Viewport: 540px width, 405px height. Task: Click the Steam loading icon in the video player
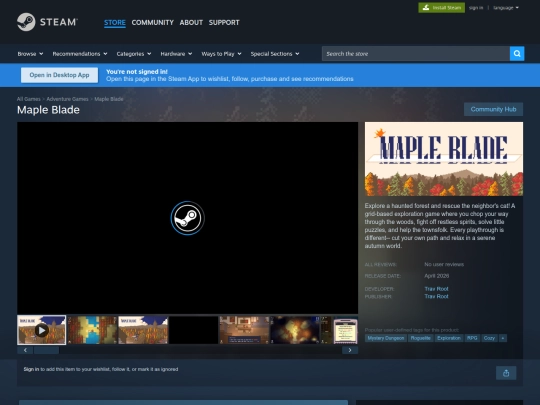pos(188,218)
